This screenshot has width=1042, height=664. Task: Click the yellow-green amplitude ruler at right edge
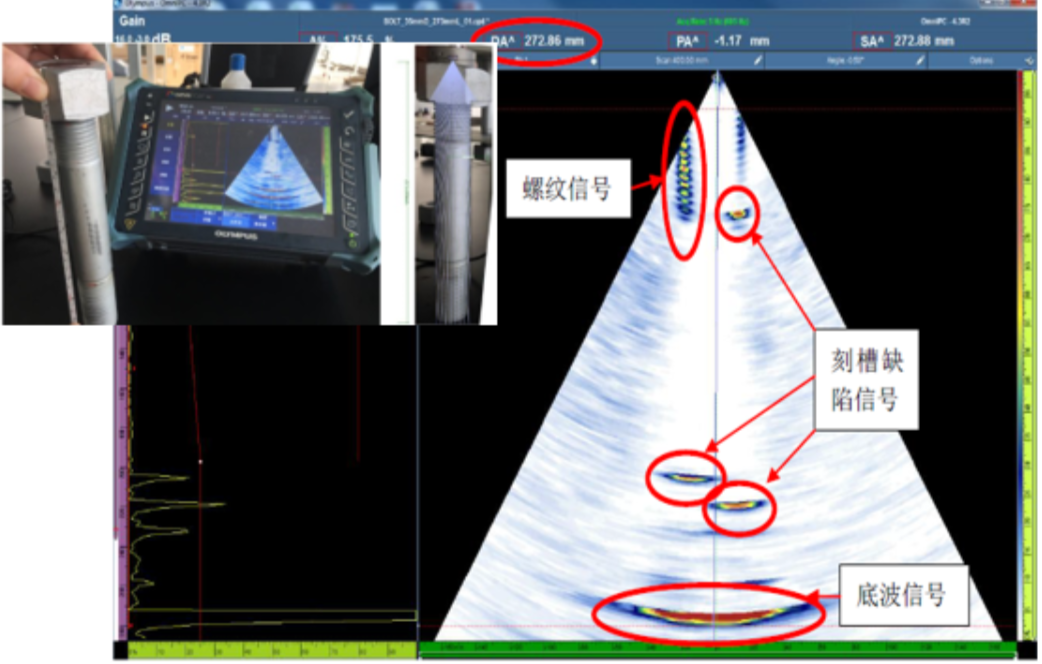coord(1029,356)
